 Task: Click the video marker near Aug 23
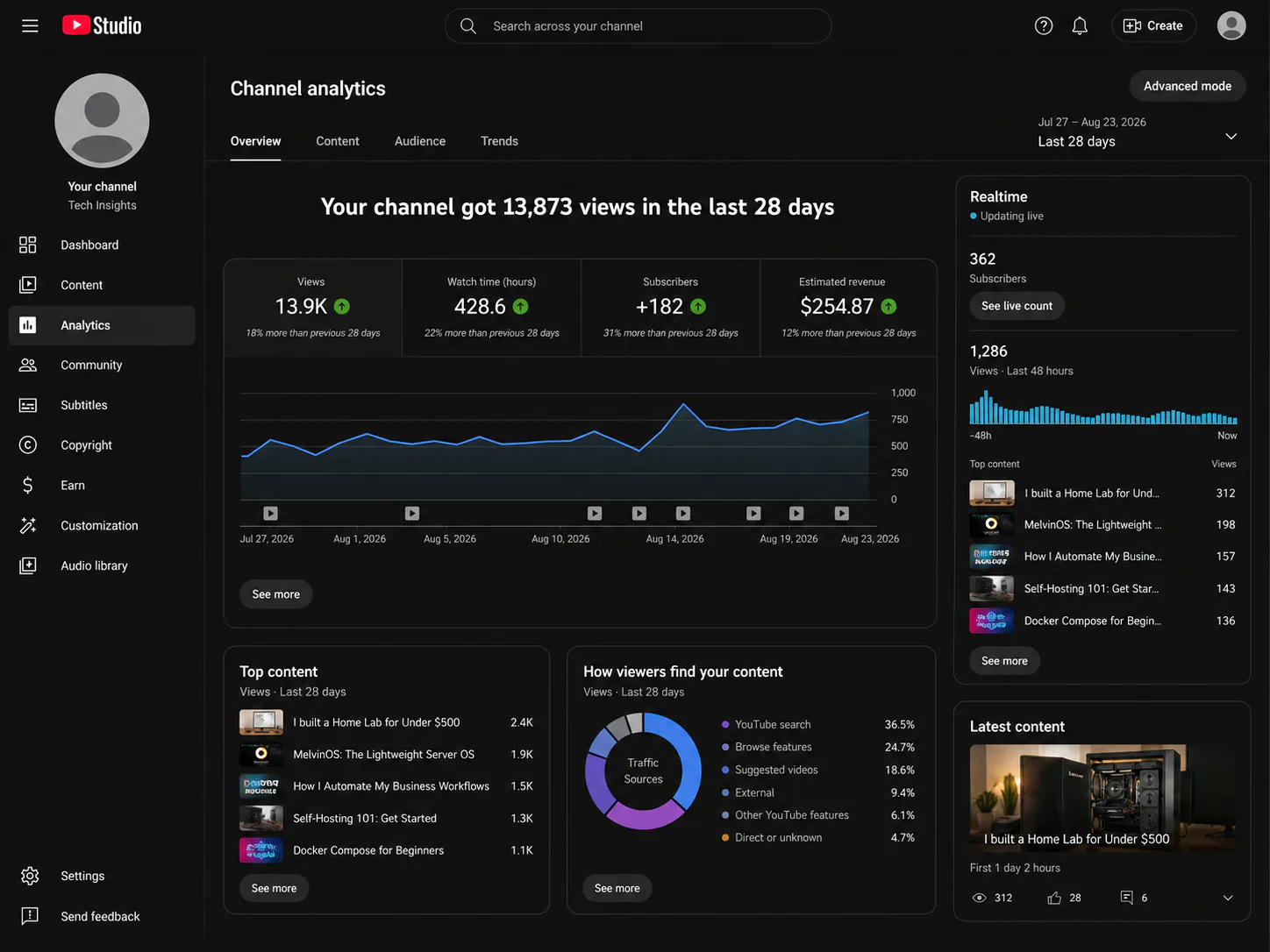point(842,514)
